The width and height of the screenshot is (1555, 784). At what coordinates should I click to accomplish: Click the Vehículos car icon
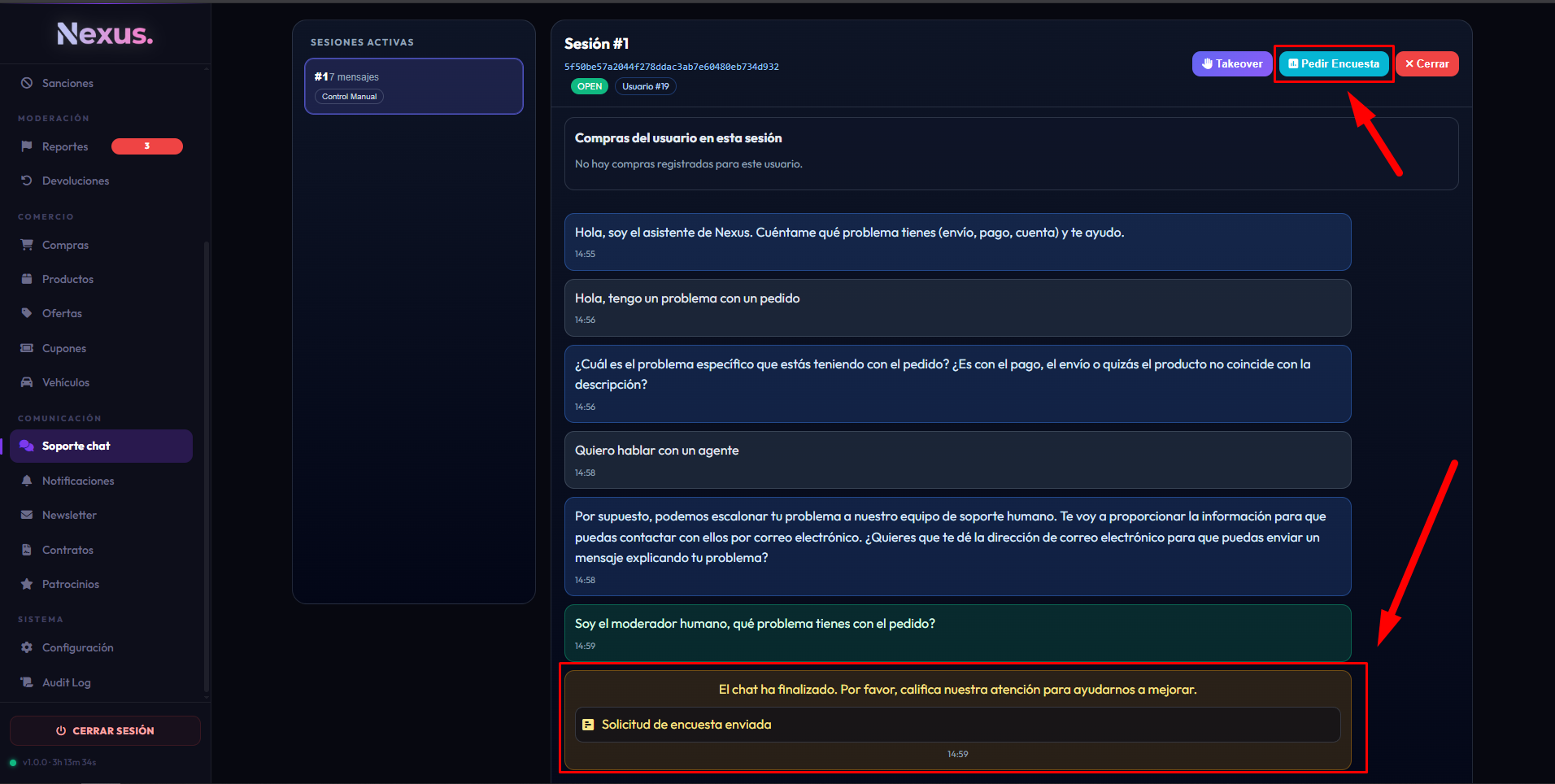(27, 382)
